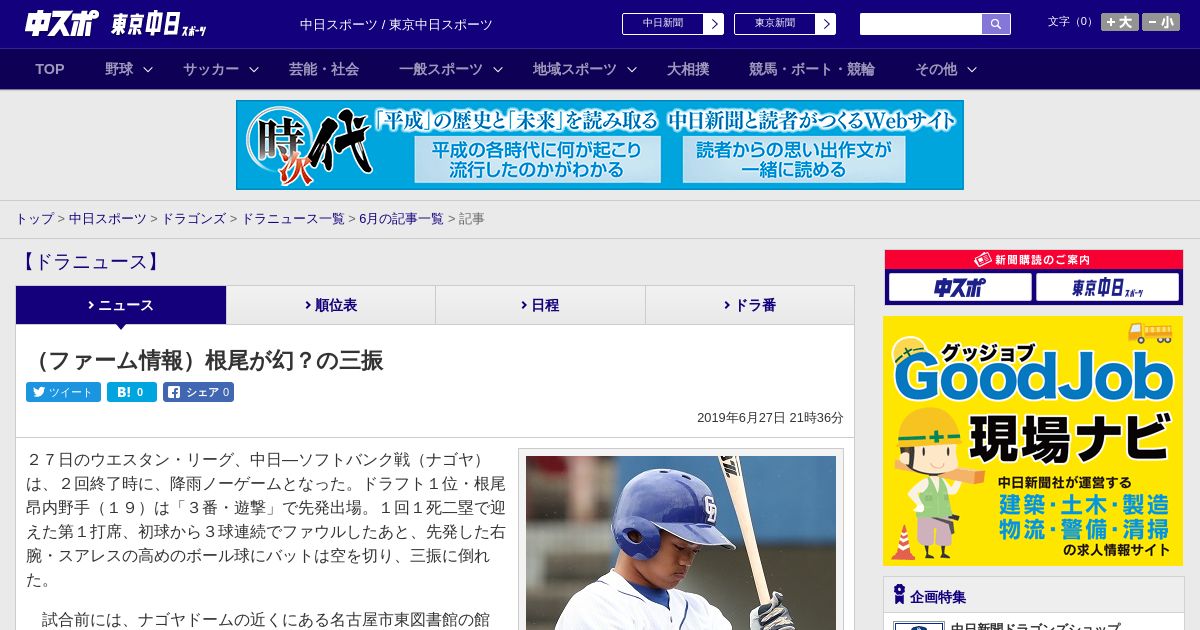The width and height of the screenshot is (1200, 630).
Task: Click the date 2019年6月27日 21時36分
Action: (770, 418)
